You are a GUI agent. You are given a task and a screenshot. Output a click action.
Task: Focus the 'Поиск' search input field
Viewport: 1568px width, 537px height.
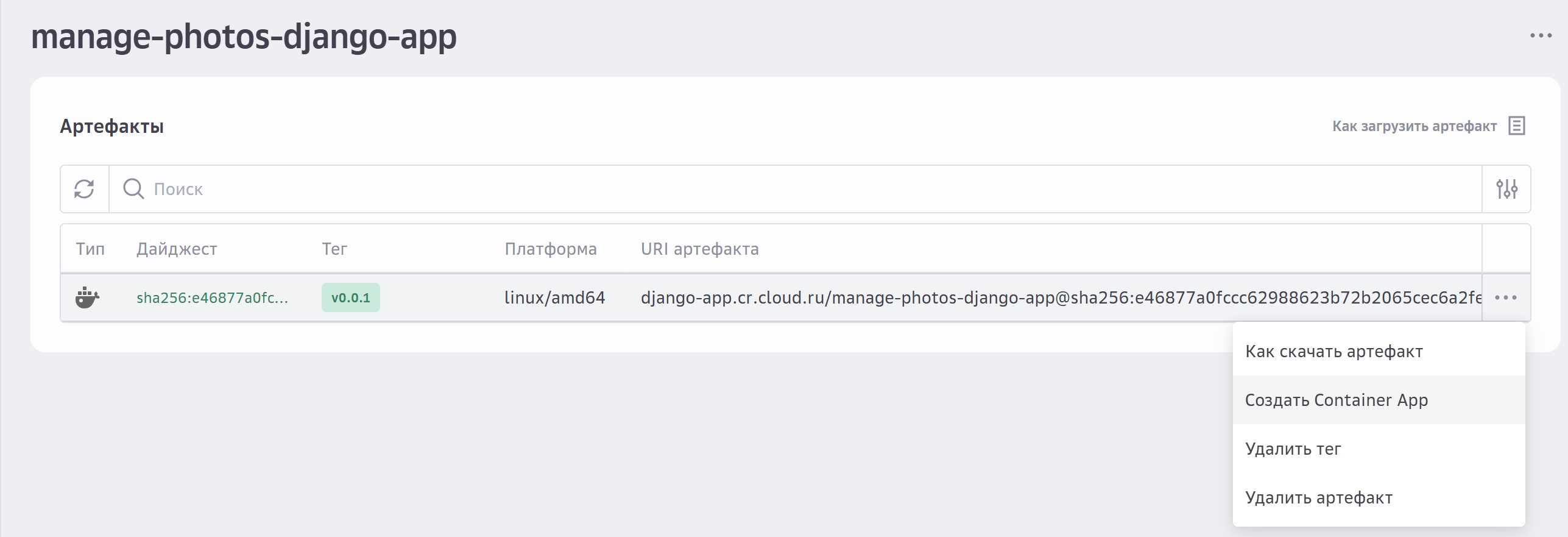click(792, 189)
